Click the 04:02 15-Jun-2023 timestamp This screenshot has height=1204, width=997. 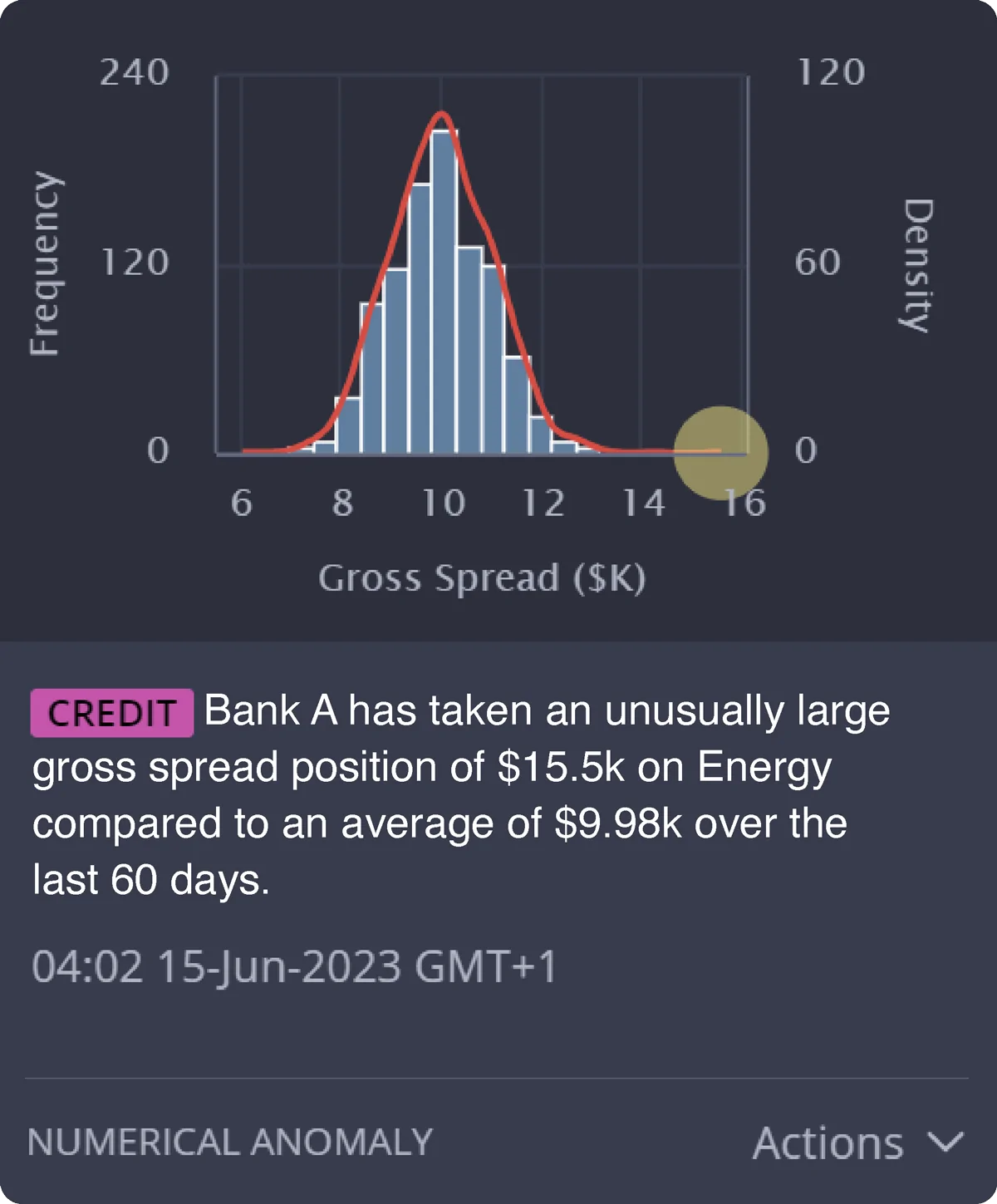(x=294, y=967)
